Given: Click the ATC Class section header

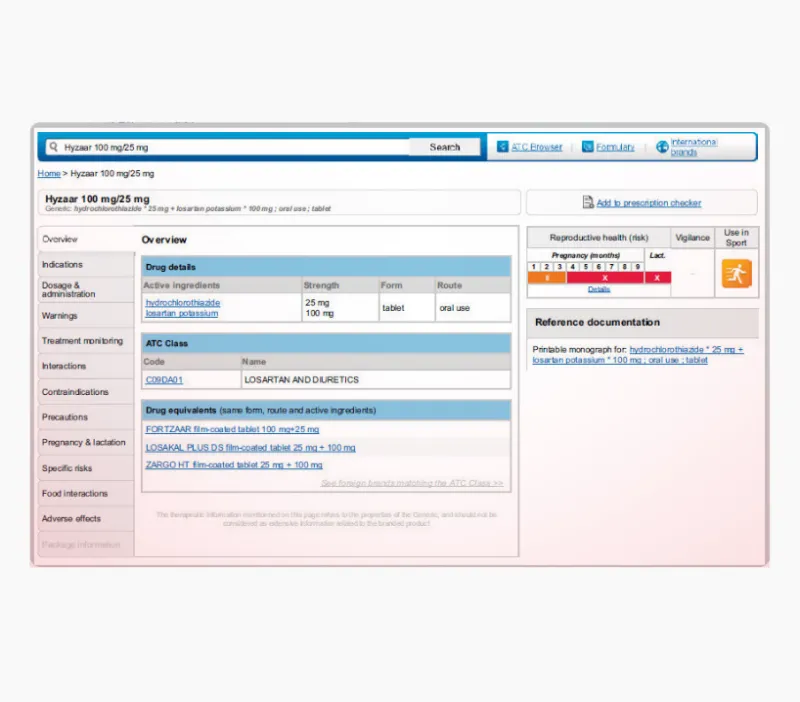Looking at the screenshot, I should coord(326,343).
